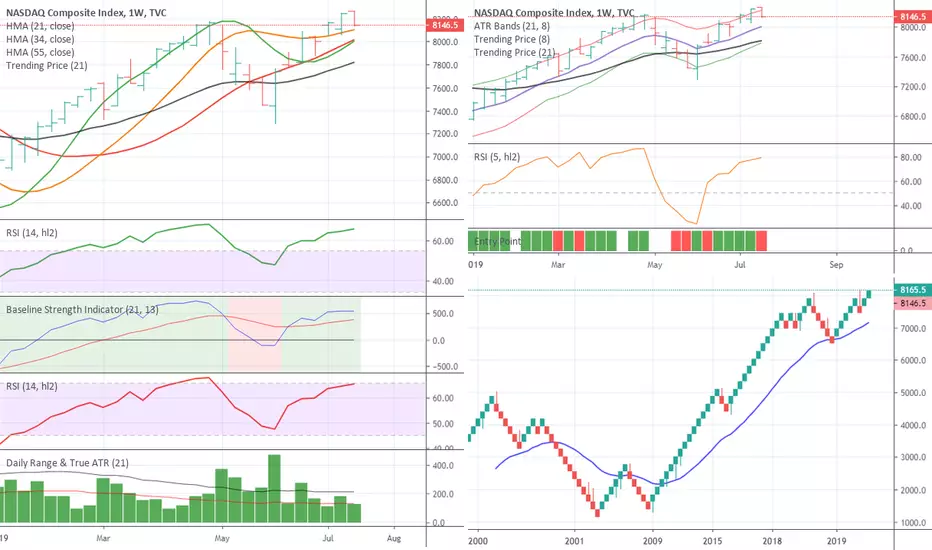
Task: Click the HMA (21, close) indicator label
Action: [40, 26]
